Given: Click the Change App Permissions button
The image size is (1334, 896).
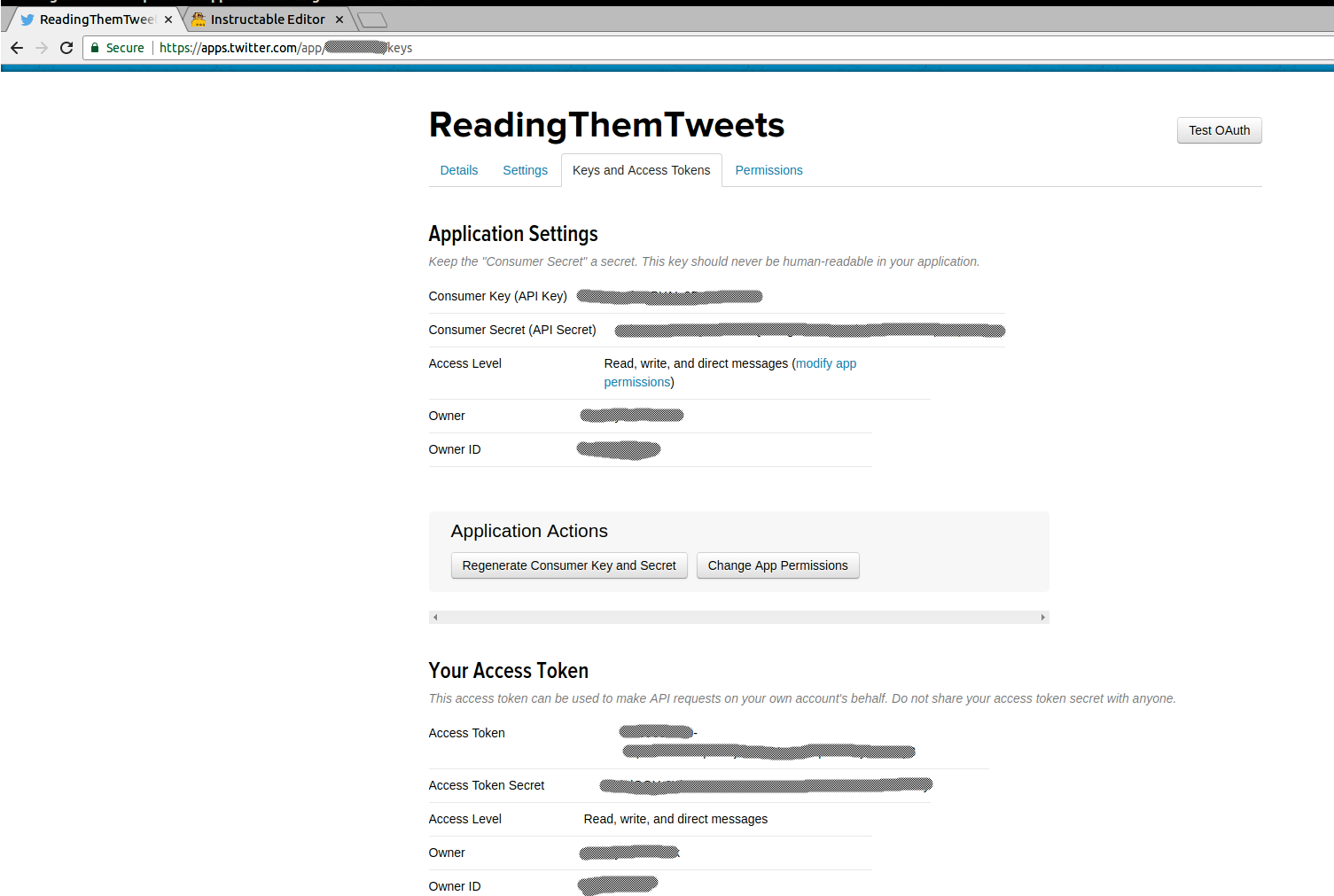Looking at the screenshot, I should [x=778, y=565].
